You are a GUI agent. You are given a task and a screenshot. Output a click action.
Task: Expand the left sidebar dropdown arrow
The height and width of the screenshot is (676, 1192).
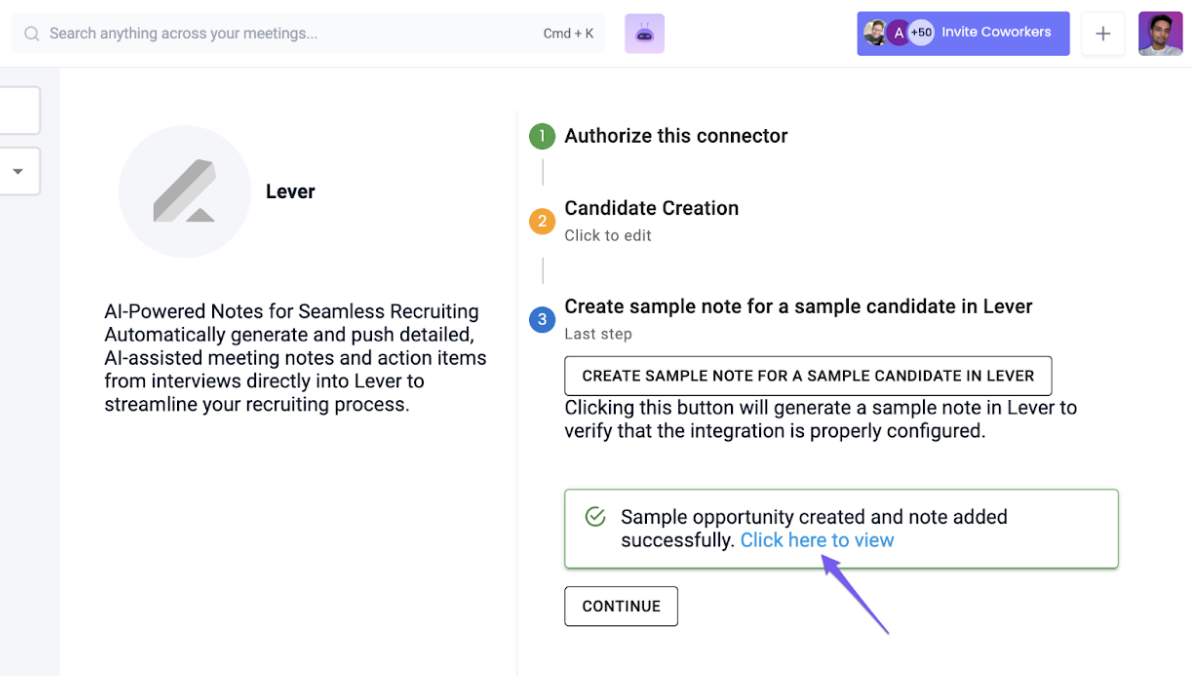pos(17,171)
